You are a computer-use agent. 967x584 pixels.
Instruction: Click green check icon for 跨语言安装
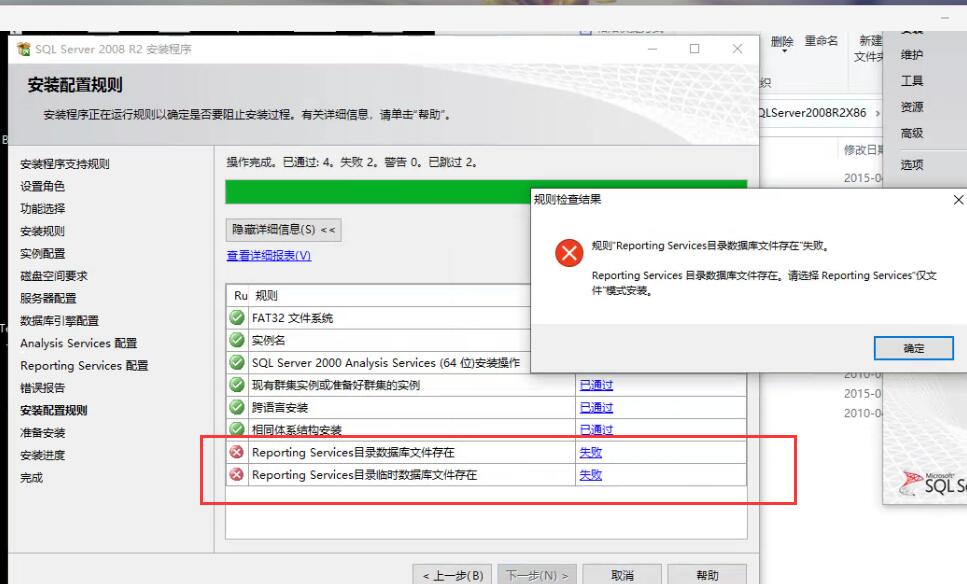point(237,407)
